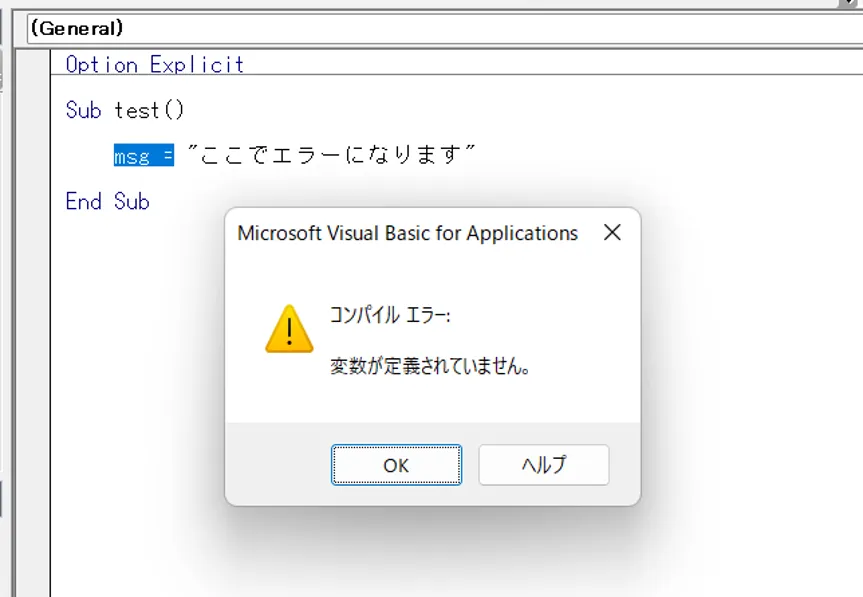This screenshot has width=863, height=597.
Task: Click the コンパイル エラー: message text
Action: coord(390,315)
